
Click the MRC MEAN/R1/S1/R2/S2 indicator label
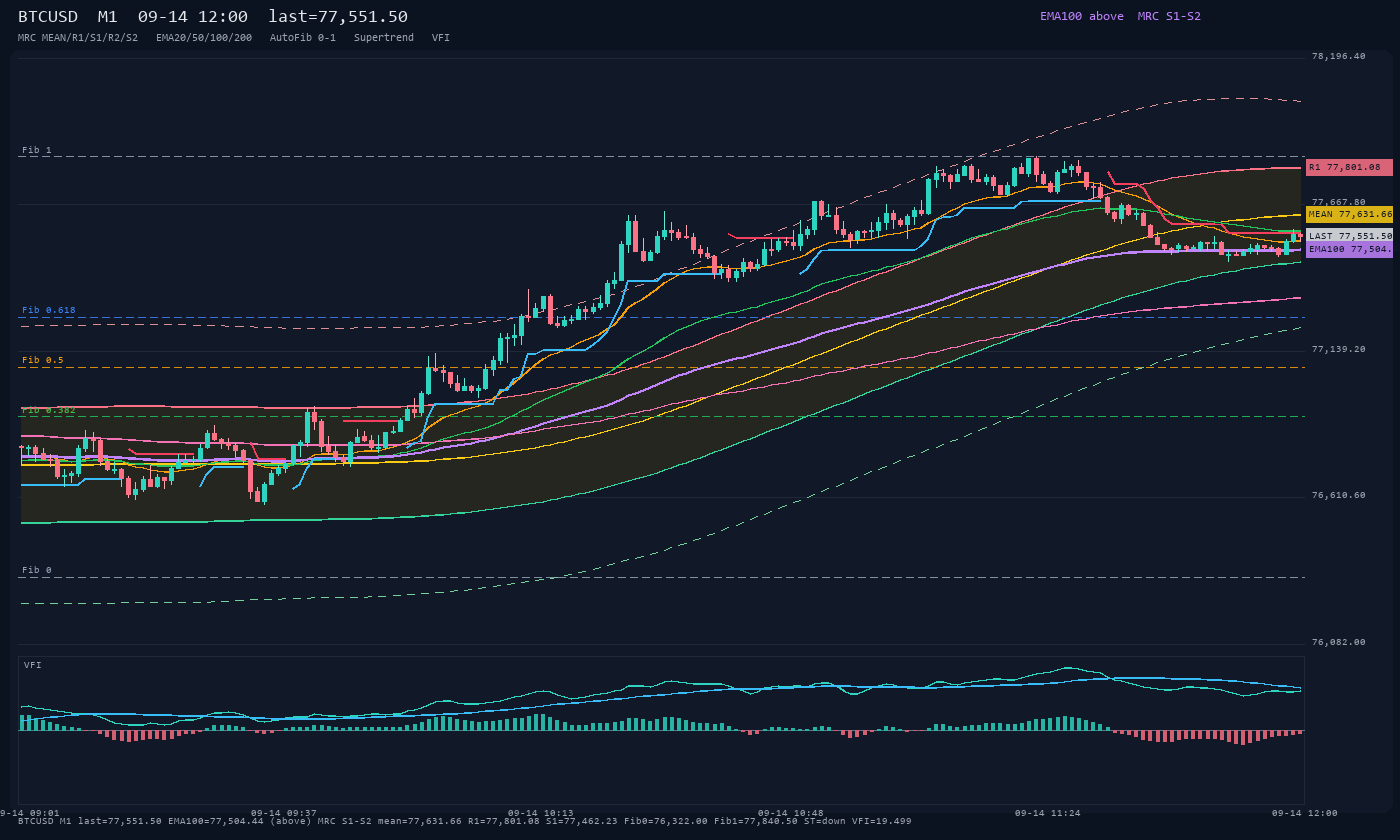(78, 37)
